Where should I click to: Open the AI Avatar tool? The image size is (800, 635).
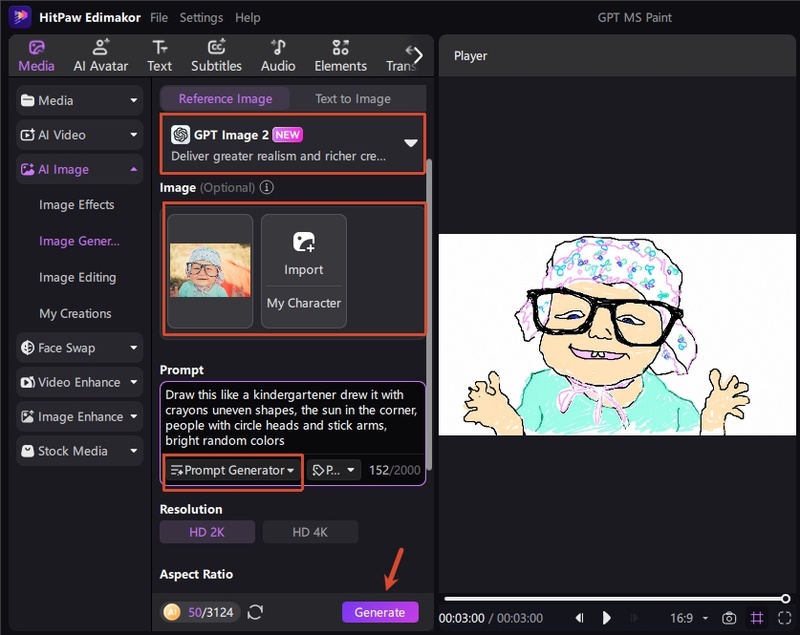101,56
